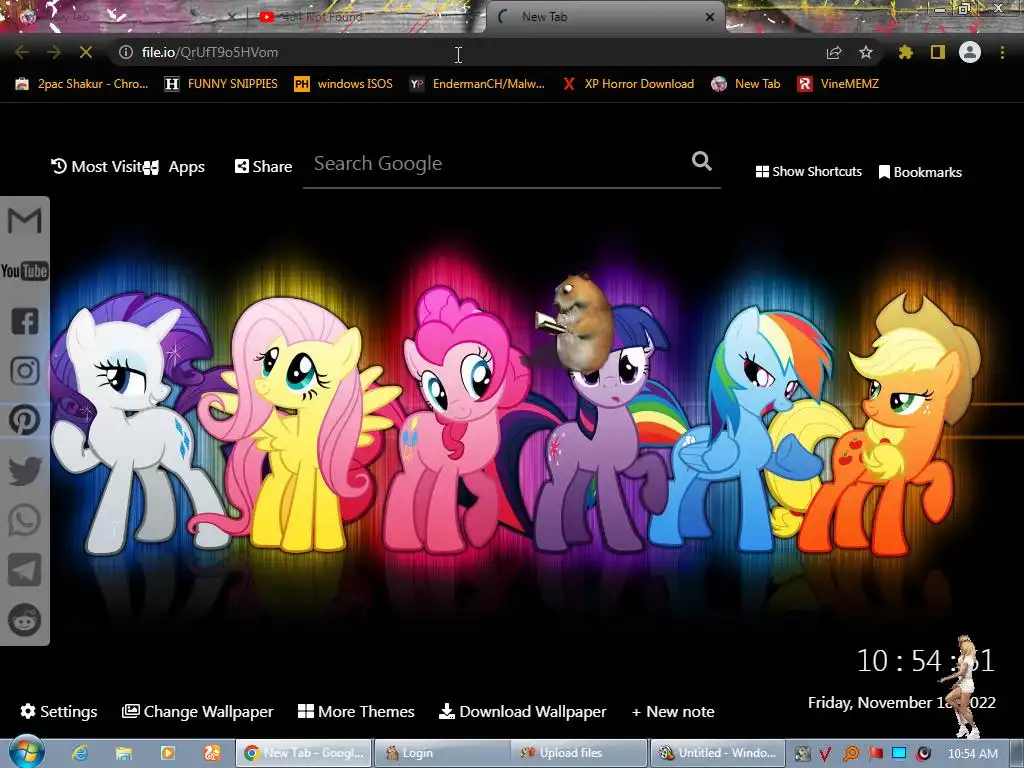Click Change Wallpaper
Viewport: 1024px width, 768px height.
coord(198,711)
